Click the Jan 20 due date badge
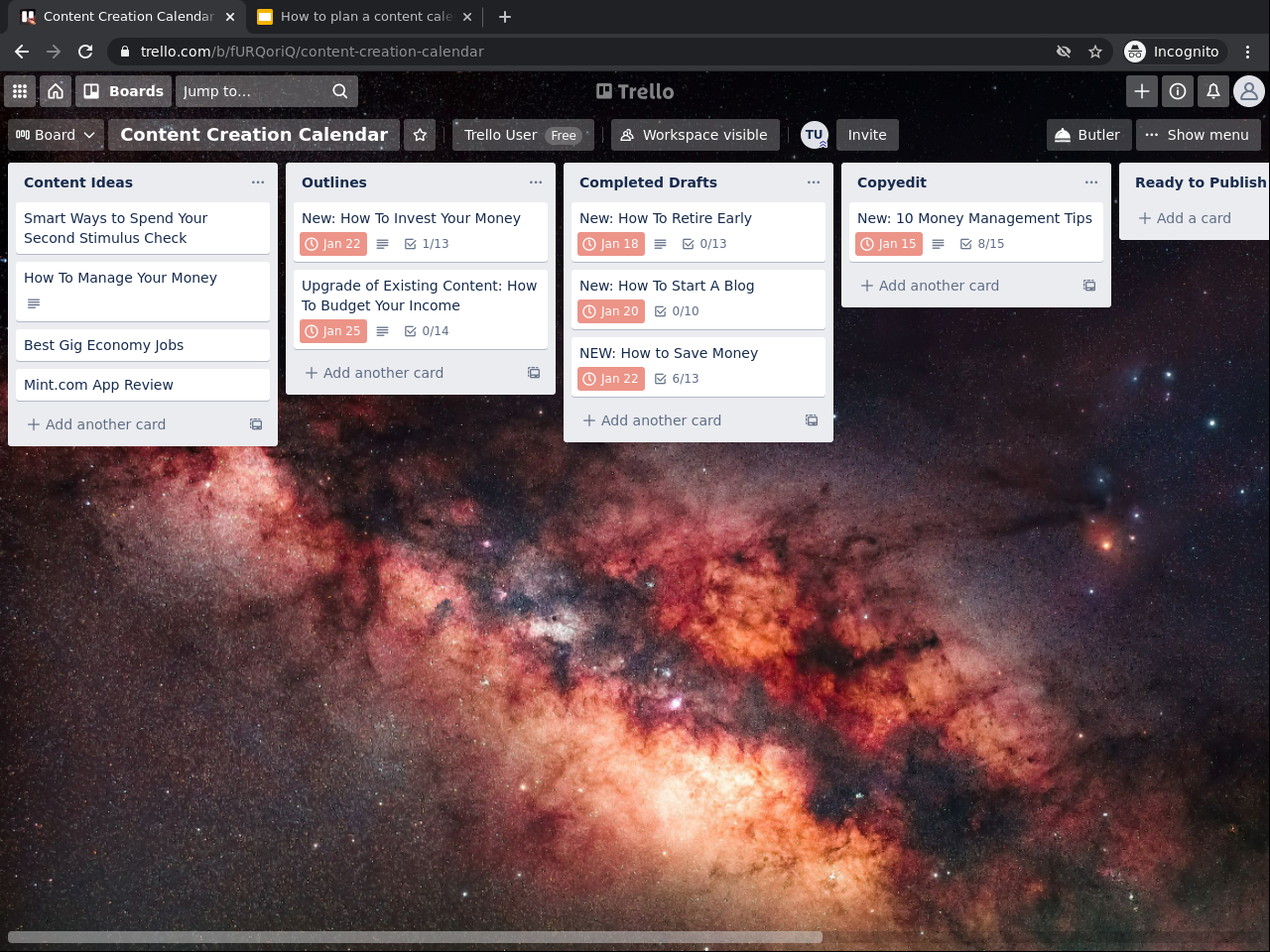The height and width of the screenshot is (952, 1270). point(611,311)
